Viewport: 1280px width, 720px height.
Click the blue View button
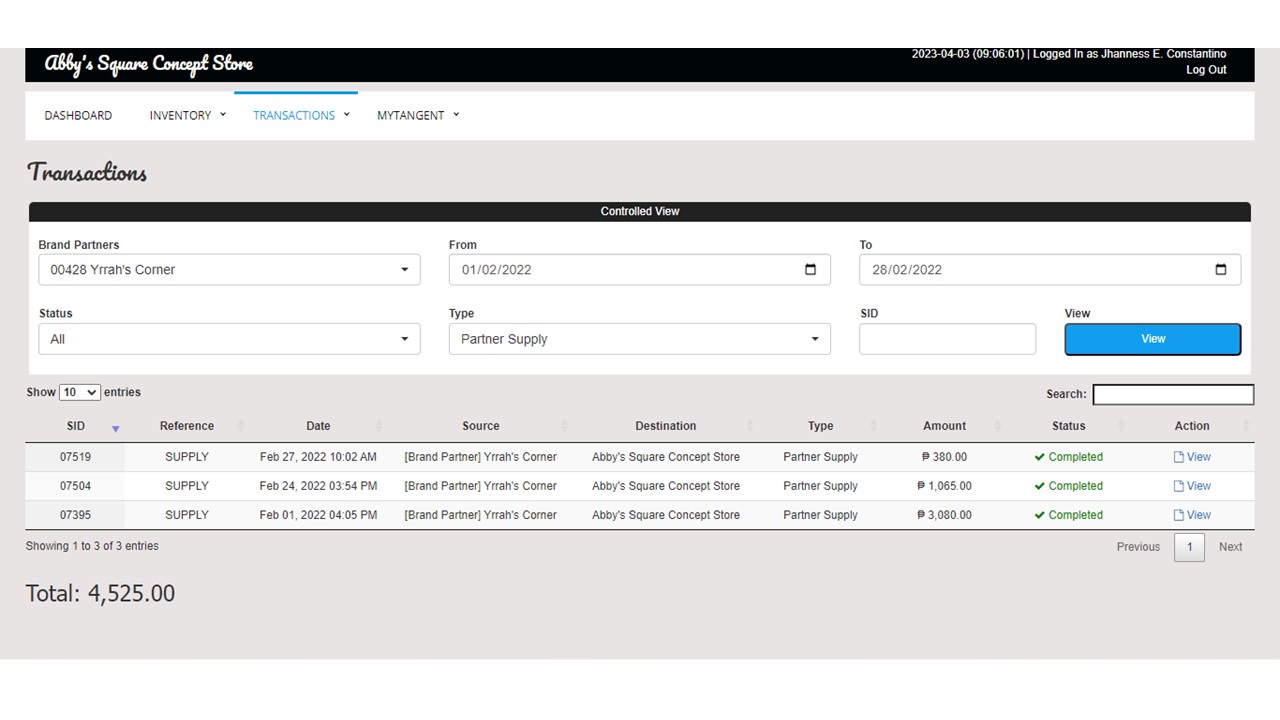tap(1153, 339)
